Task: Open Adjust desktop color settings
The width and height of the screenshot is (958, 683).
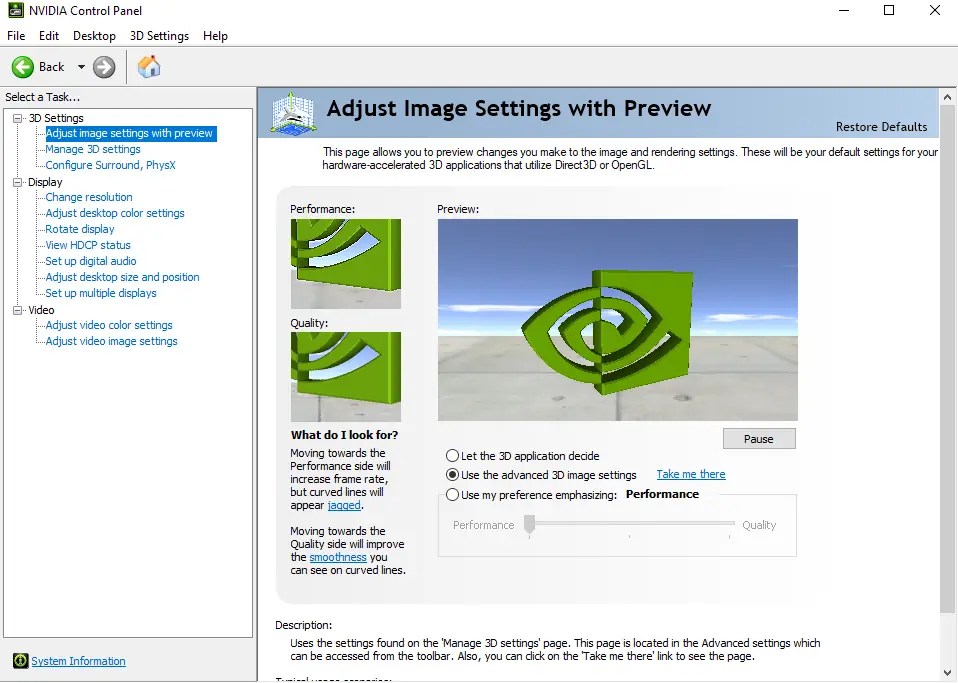Action: (115, 213)
